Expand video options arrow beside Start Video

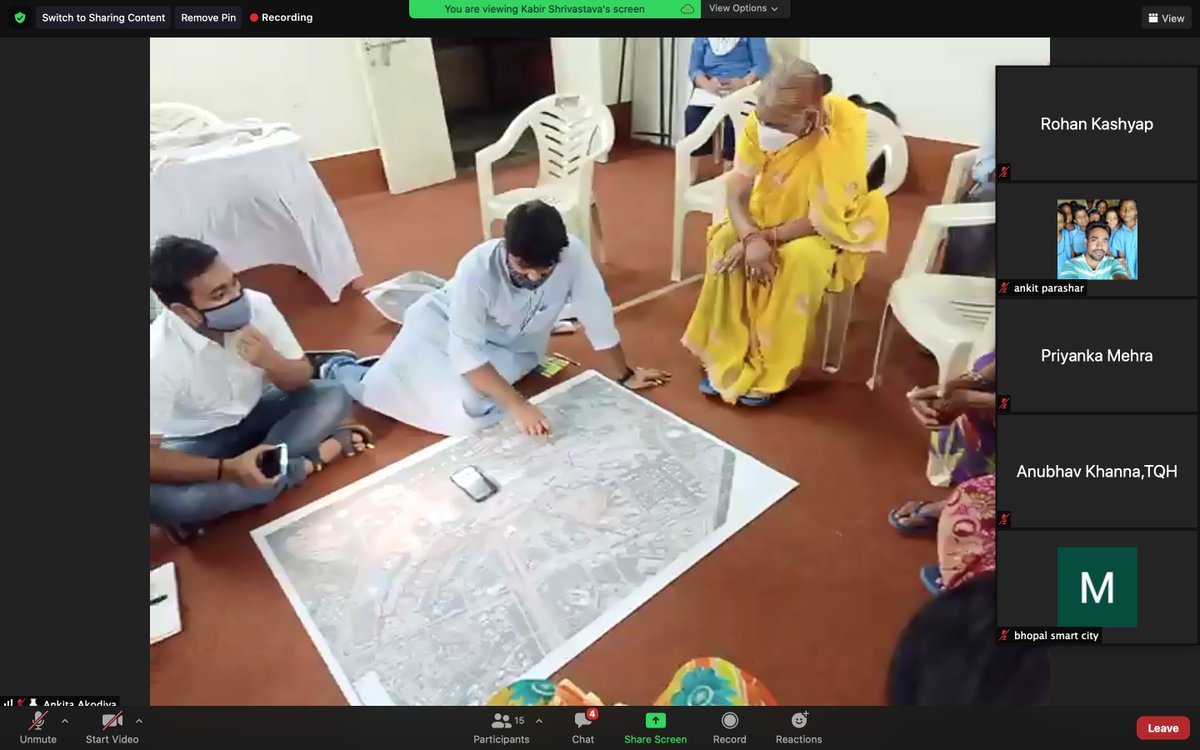pos(138,720)
